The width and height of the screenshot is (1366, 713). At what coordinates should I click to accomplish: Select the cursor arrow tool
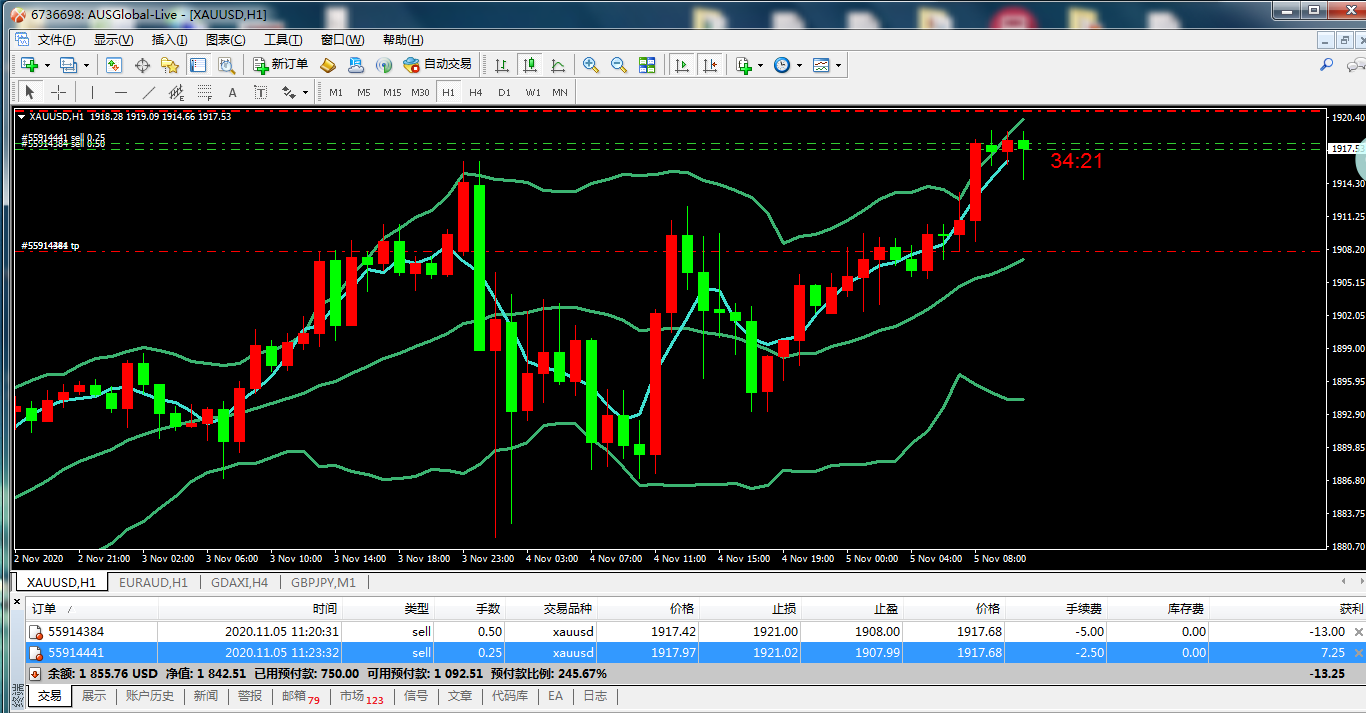(x=30, y=92)
